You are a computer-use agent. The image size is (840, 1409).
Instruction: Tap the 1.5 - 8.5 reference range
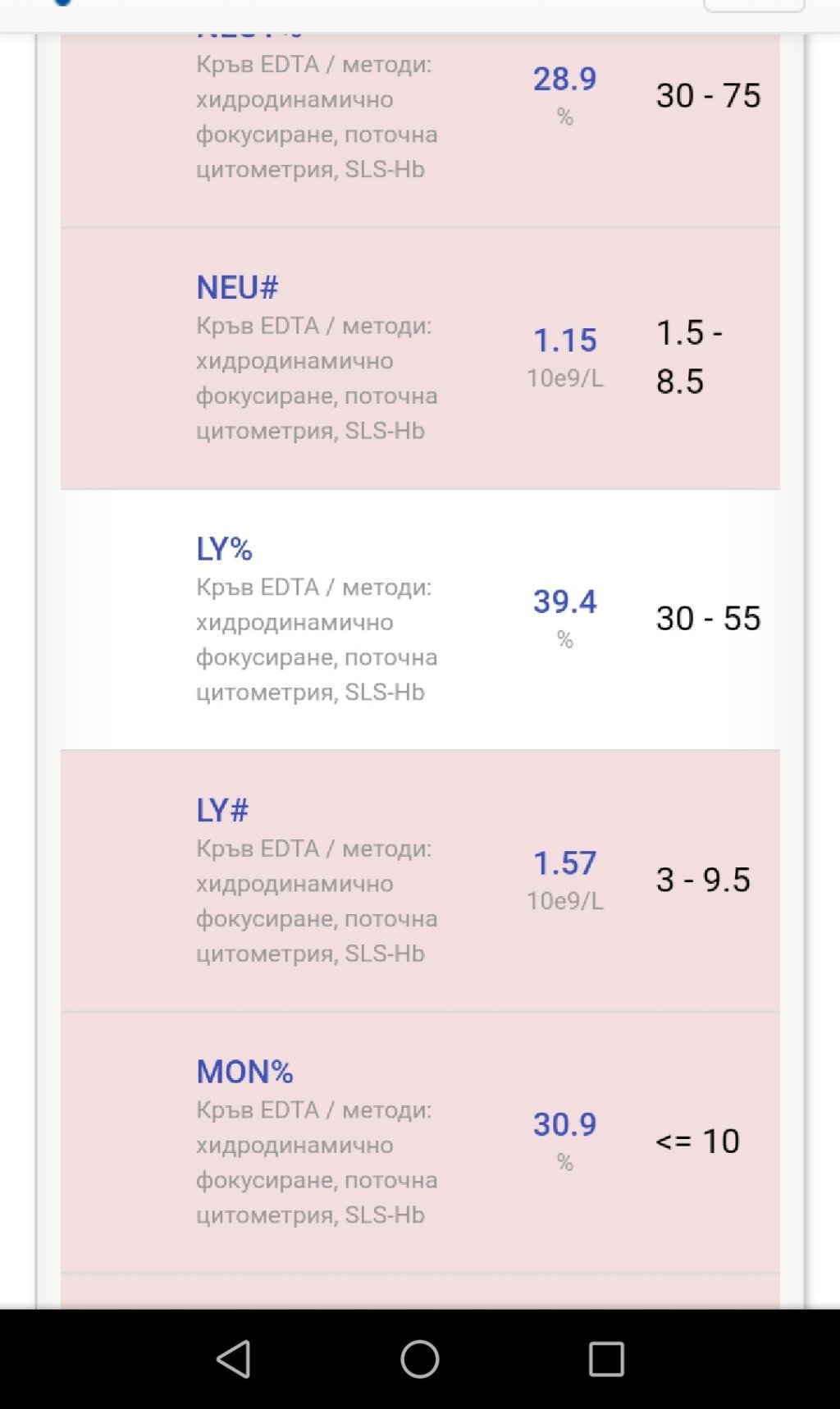[x=688, y=356]
